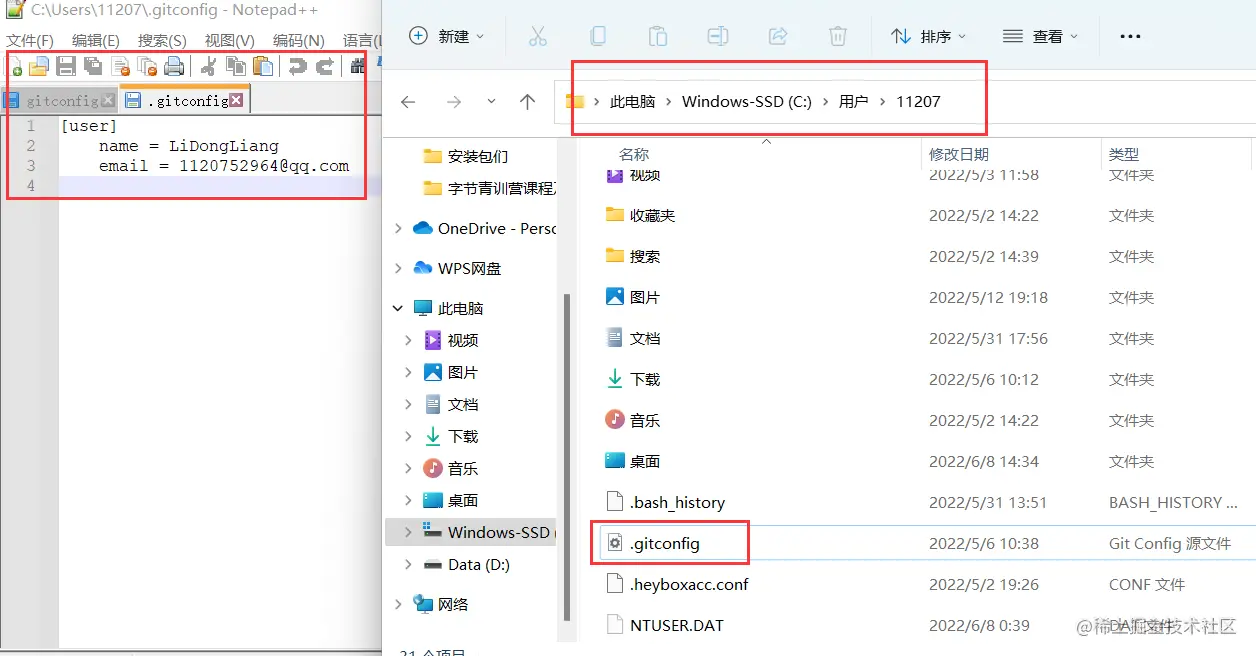Screen dimensions: 1256x656
Task: Click the Save All icon in Notepad++
Action: pos(93,67)
